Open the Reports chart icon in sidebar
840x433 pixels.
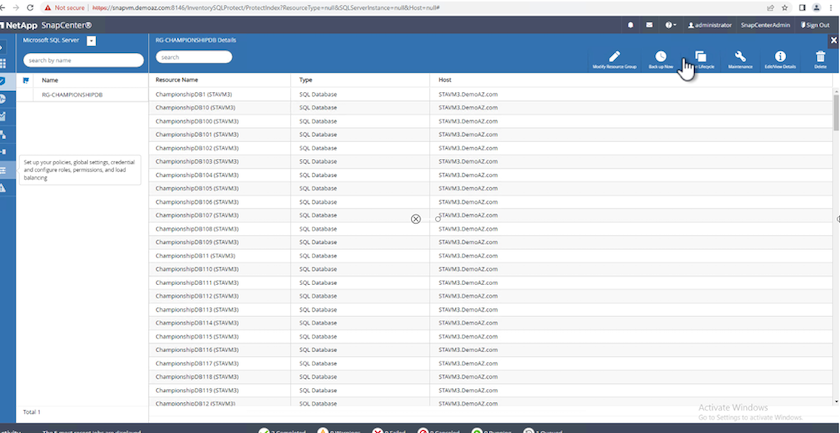click(3, 117)
